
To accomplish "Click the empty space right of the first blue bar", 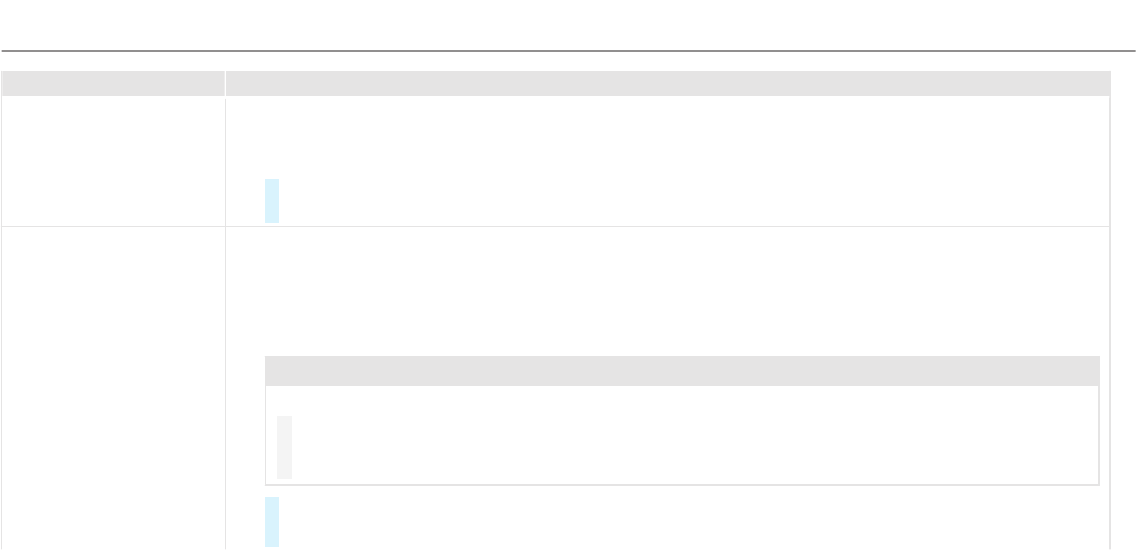I will click(x=690, y=201).
